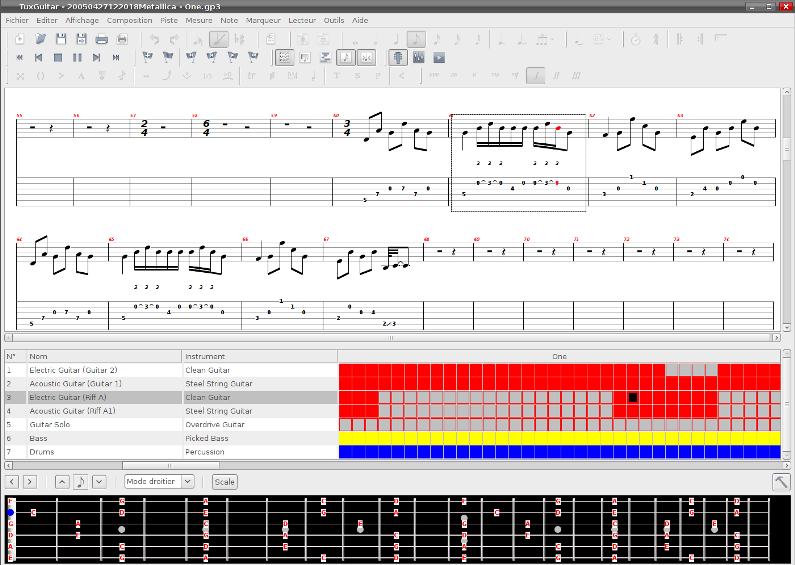Click the fretboard up arrow button
This screenshot has width=795, height=565.
(x=62, y=482)
